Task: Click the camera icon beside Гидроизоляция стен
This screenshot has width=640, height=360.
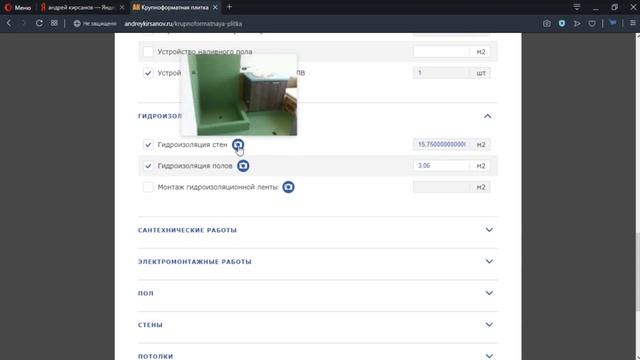Action: [x=238, y=144]
